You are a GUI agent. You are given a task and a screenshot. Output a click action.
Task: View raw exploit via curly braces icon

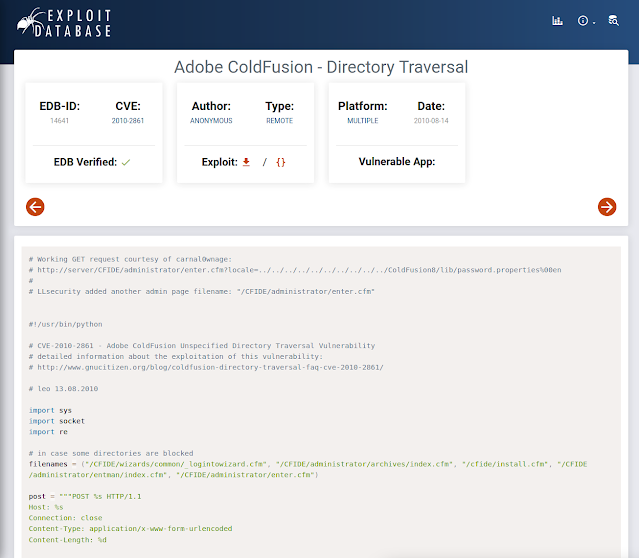pyautogui.click(x=280, y=162)
